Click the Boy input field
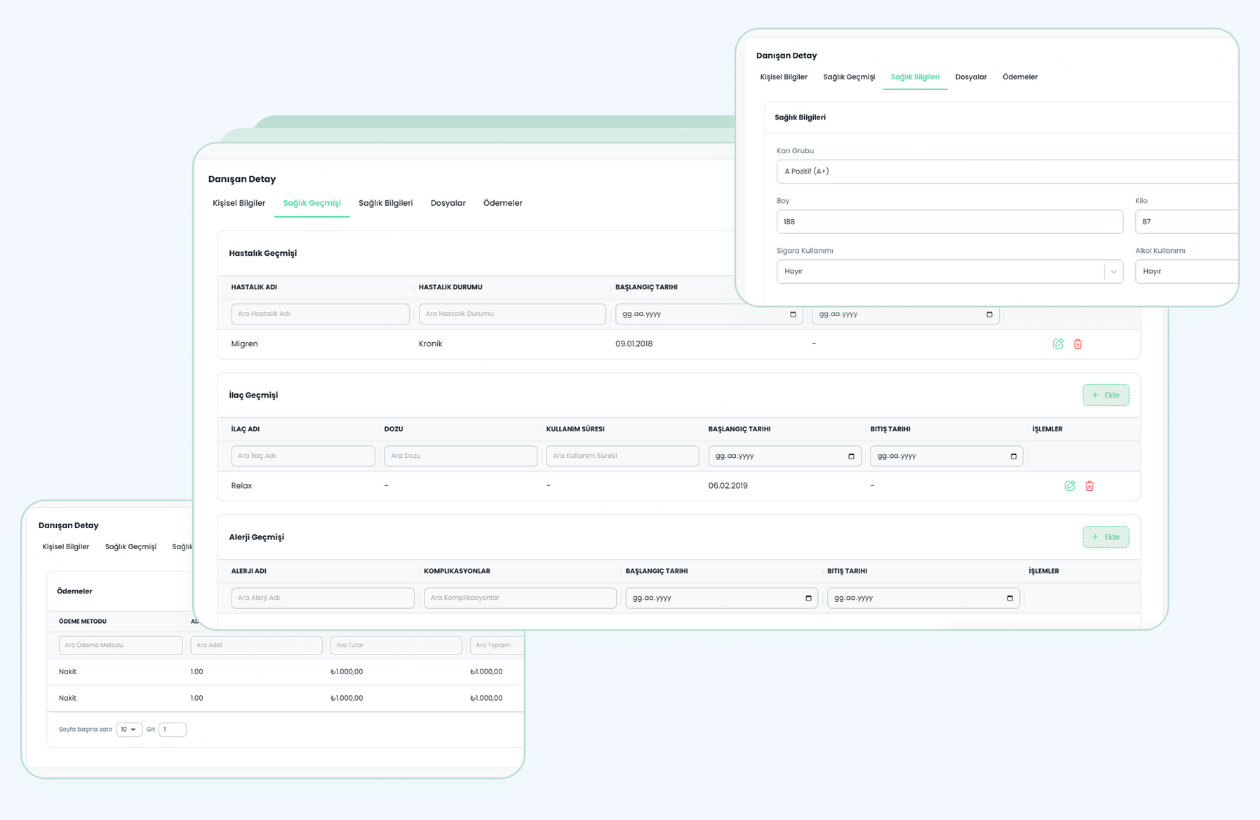This screenshot has width=1260, height=820. point(949,221)
